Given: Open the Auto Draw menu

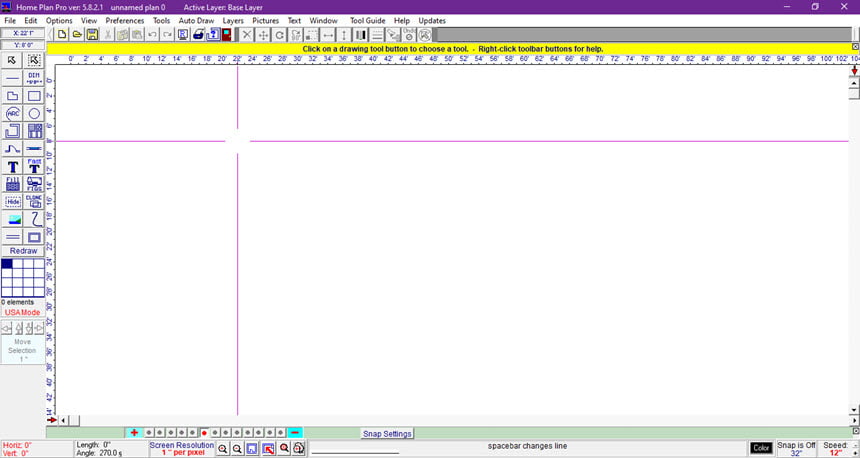Looking at the screenshot, I should pyautogui.click(x=196, y=21).
